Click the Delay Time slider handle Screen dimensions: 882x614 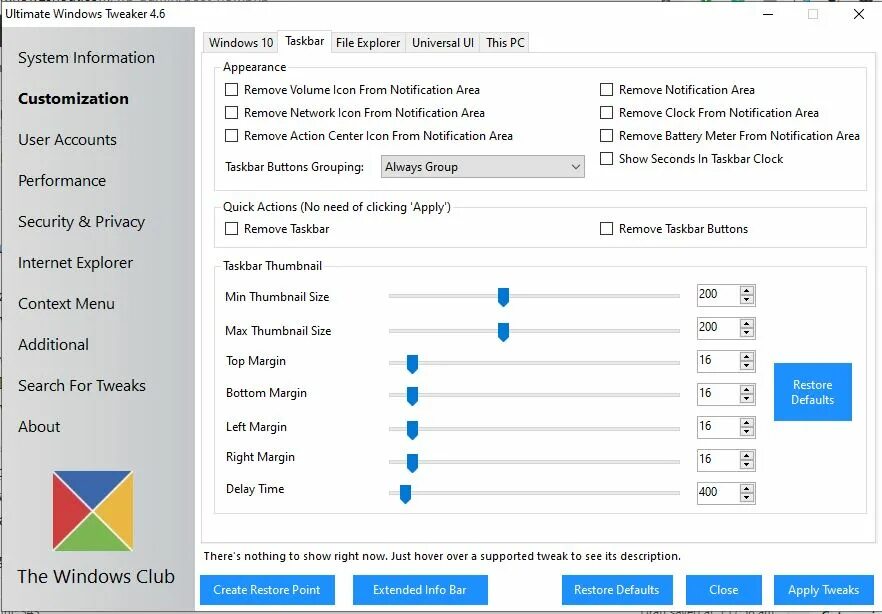click(x=405, y=494)
